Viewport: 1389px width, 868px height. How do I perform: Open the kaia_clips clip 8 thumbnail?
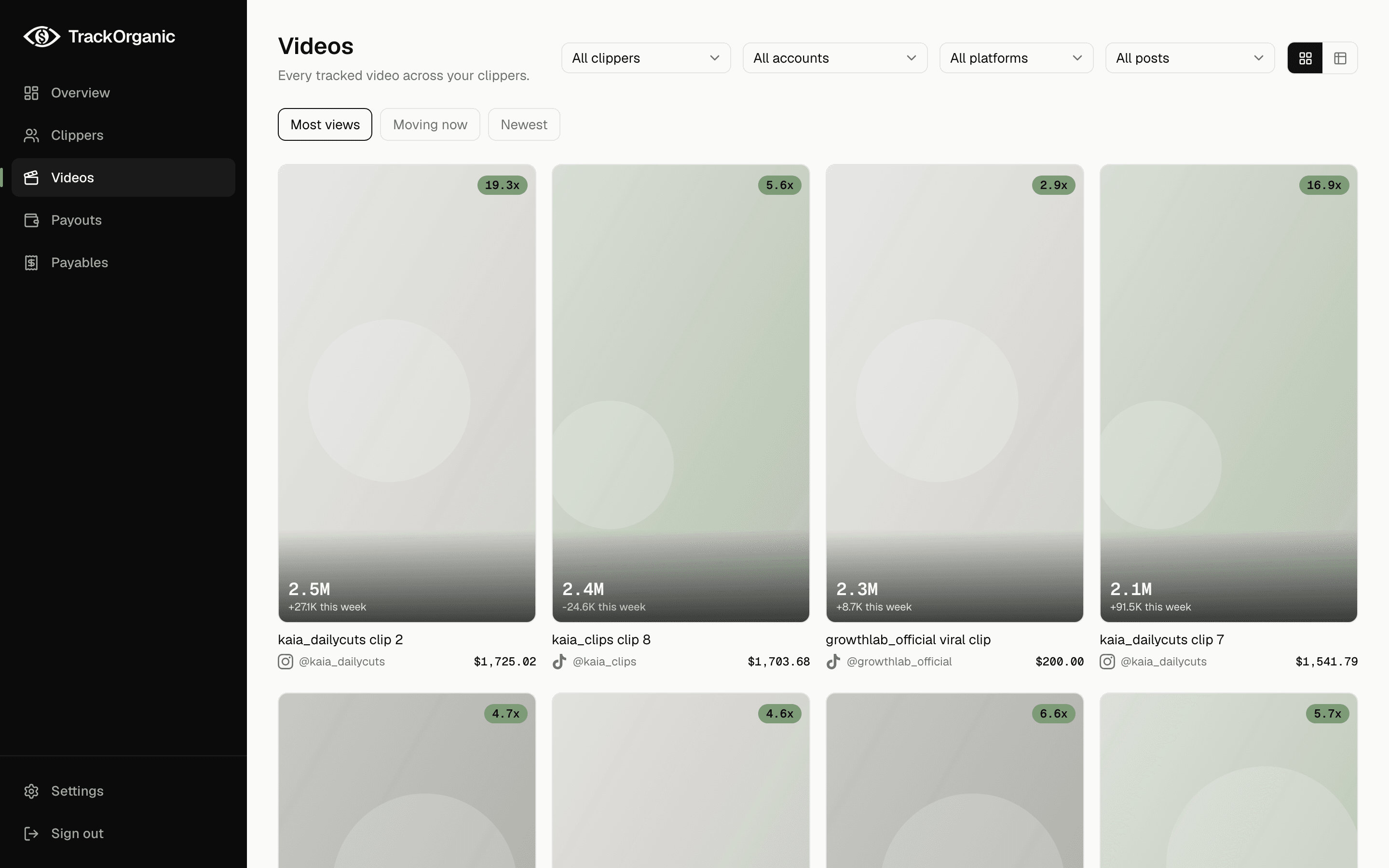681,393
